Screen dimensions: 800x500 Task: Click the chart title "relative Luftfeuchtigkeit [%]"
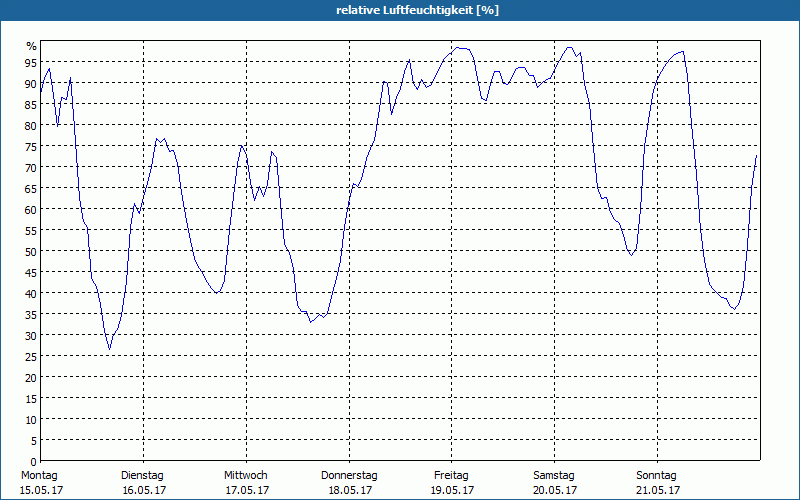coord(417,10)
